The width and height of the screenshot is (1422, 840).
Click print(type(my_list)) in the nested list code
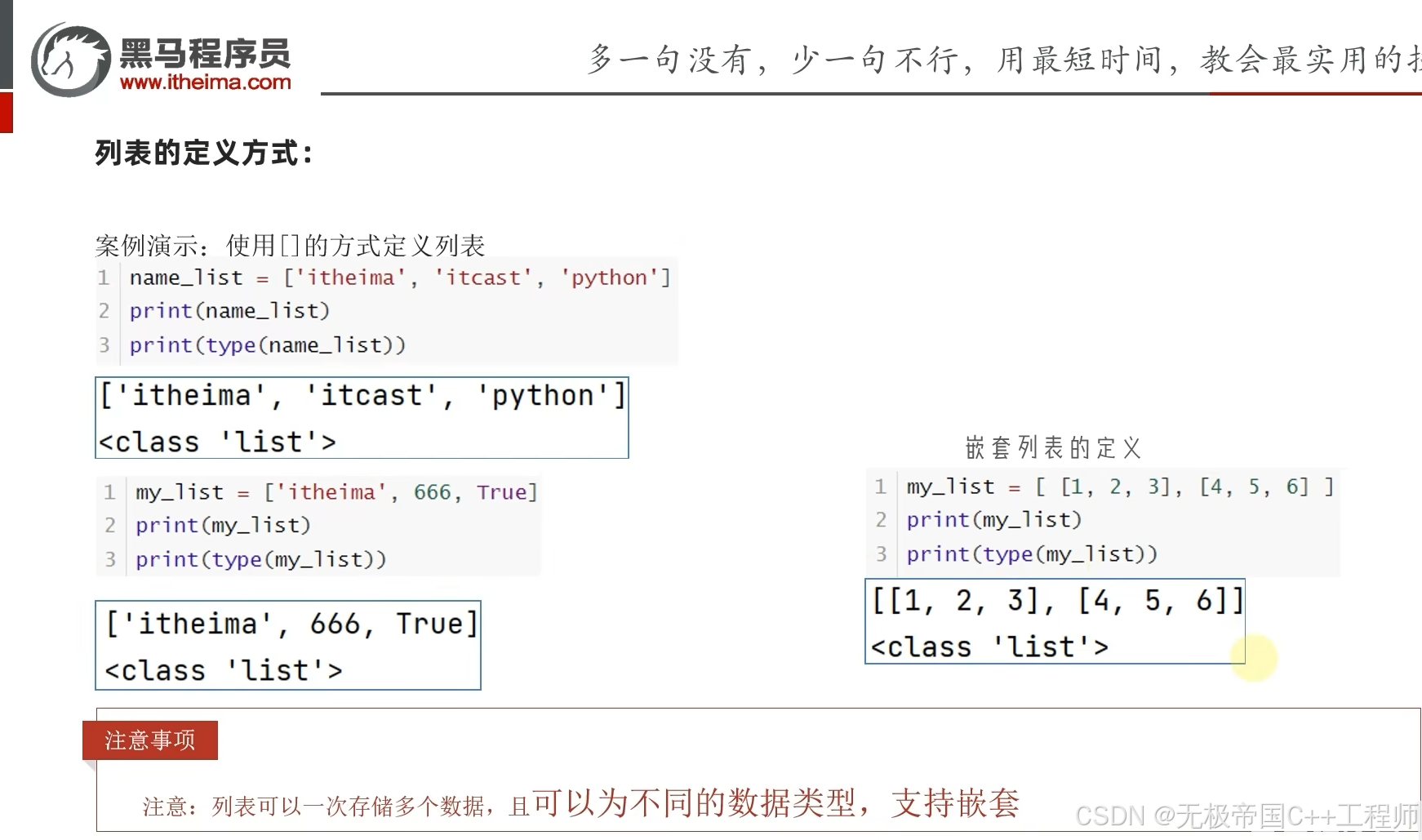[1032, 554]
